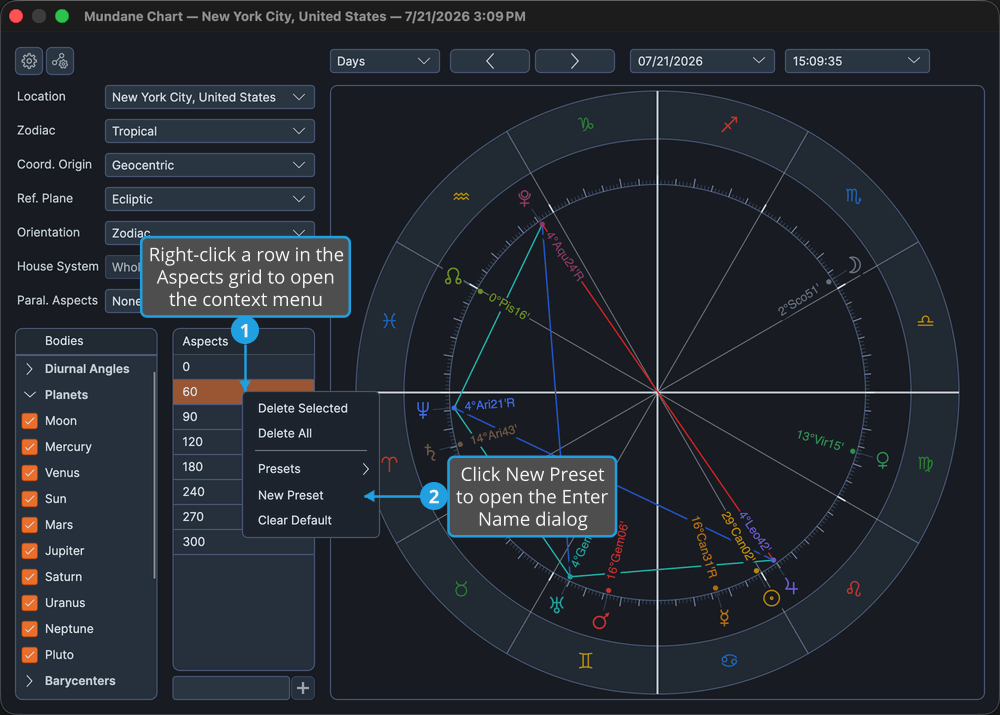Click the Uranus glyph in the chart

[x=556, y=604]
